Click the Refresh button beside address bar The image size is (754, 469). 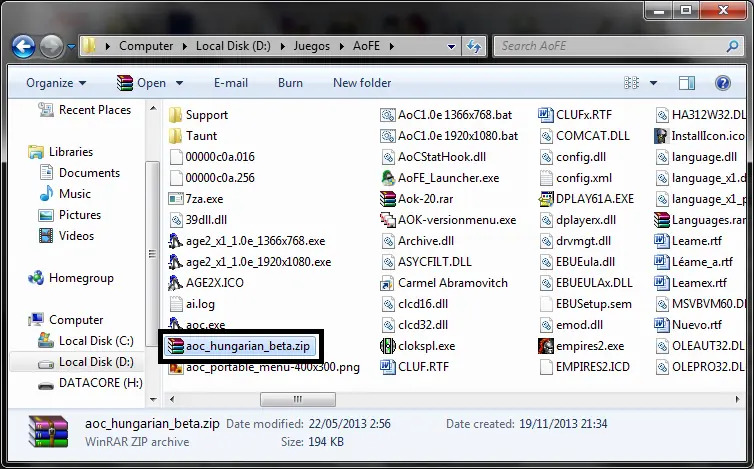coord(474,46)
